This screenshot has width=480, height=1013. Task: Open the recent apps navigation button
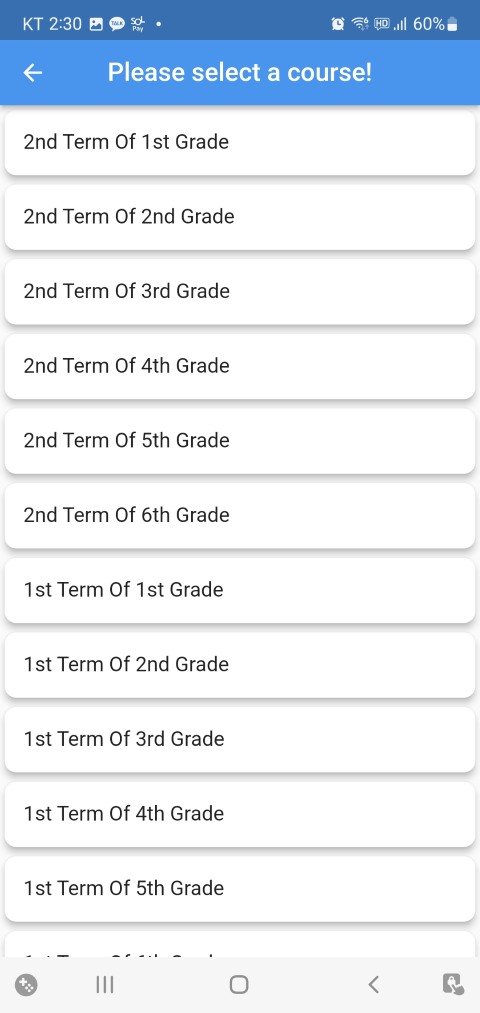pos(105,985)
